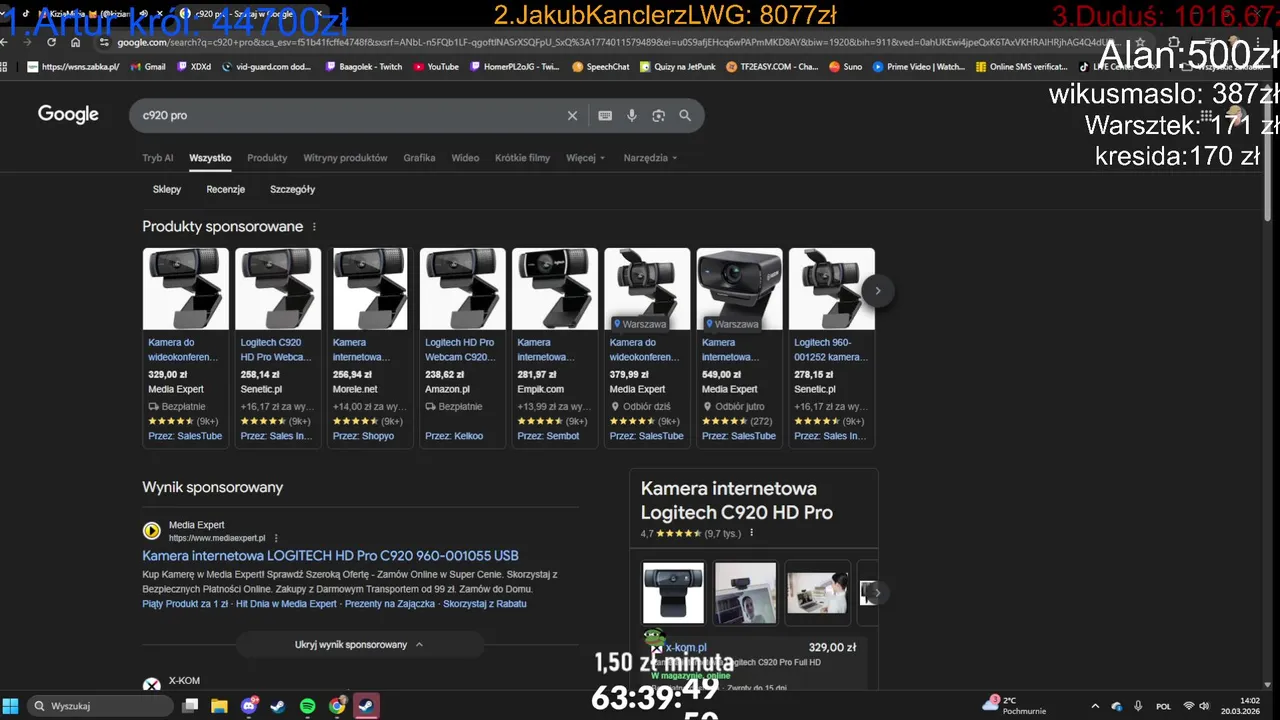Switch to the Grafika tab
Screen dimensions: 1280x720
point(419,158)
